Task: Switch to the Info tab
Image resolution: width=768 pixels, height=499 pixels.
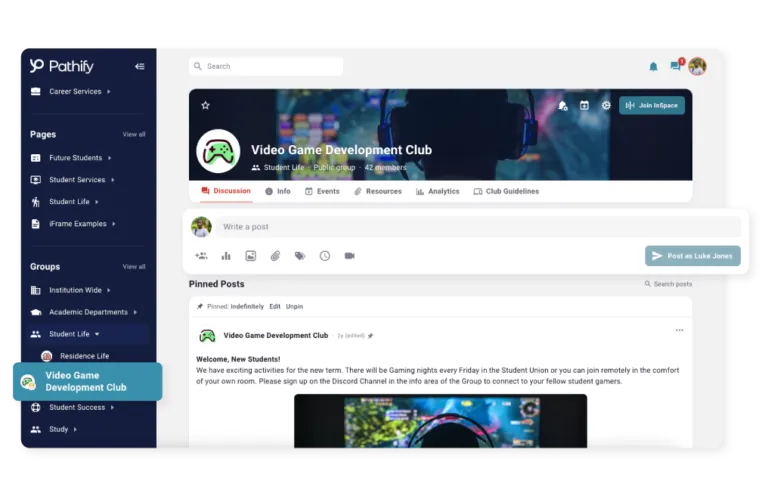Action: (278, 191)
